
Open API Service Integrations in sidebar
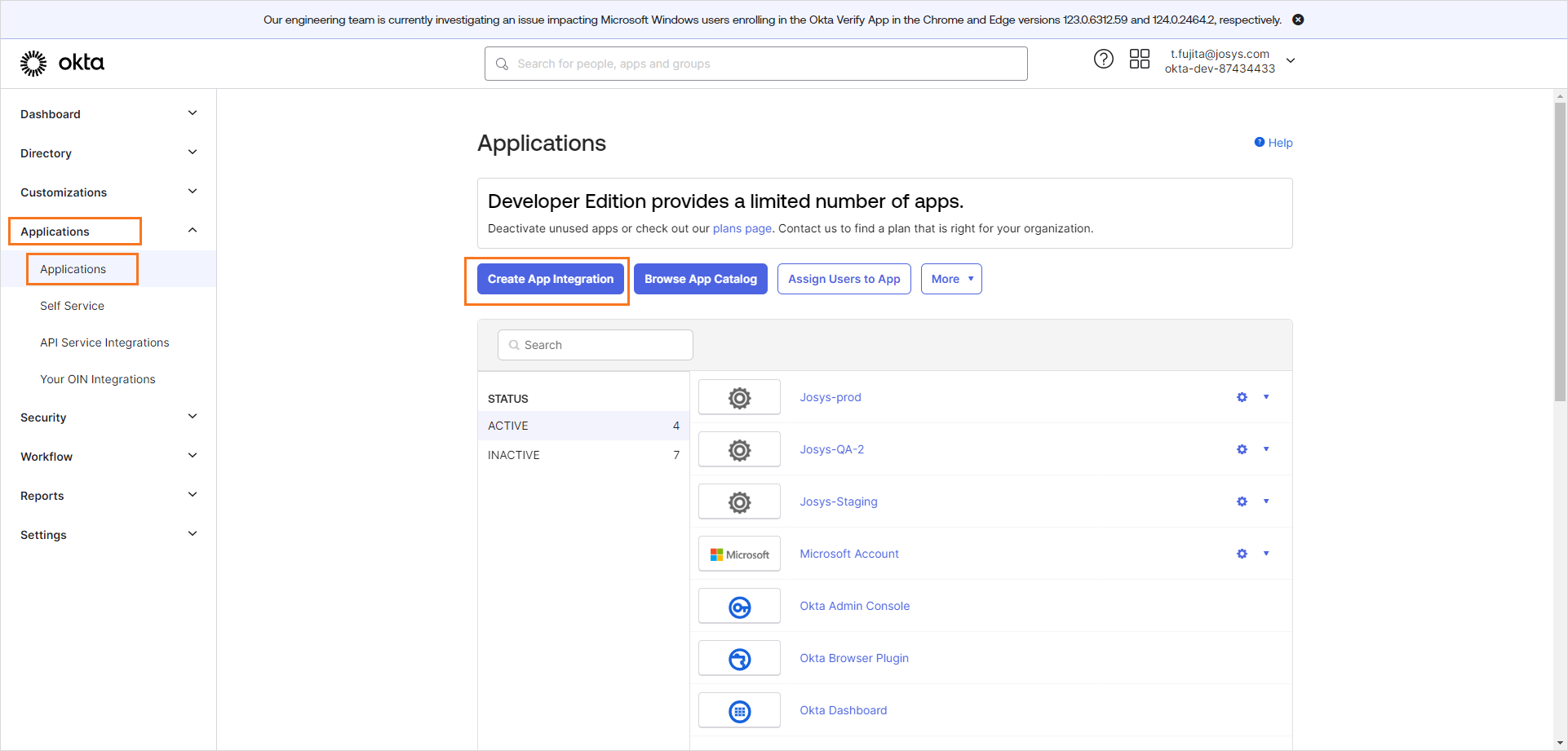point(104,342)
